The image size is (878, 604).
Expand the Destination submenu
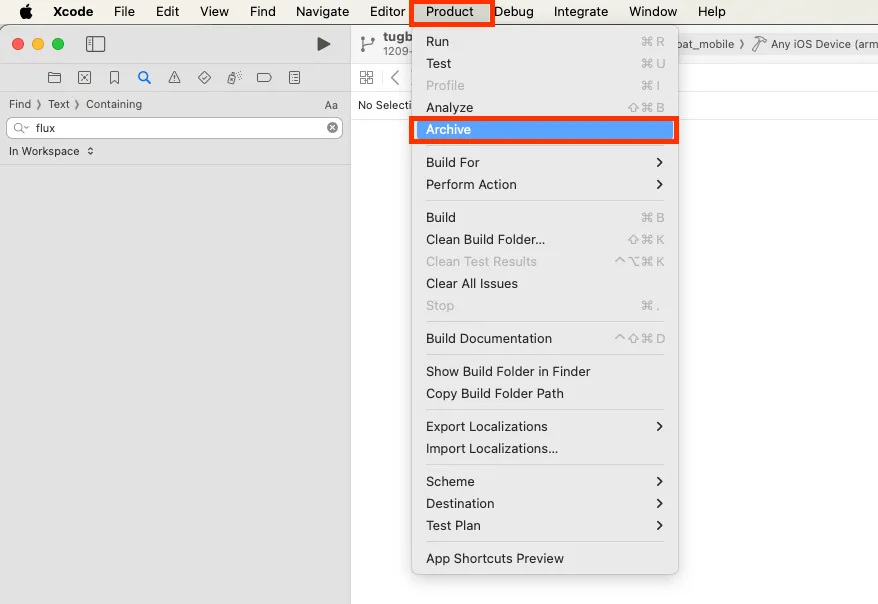pyautogui.click(x=545, y=504)
